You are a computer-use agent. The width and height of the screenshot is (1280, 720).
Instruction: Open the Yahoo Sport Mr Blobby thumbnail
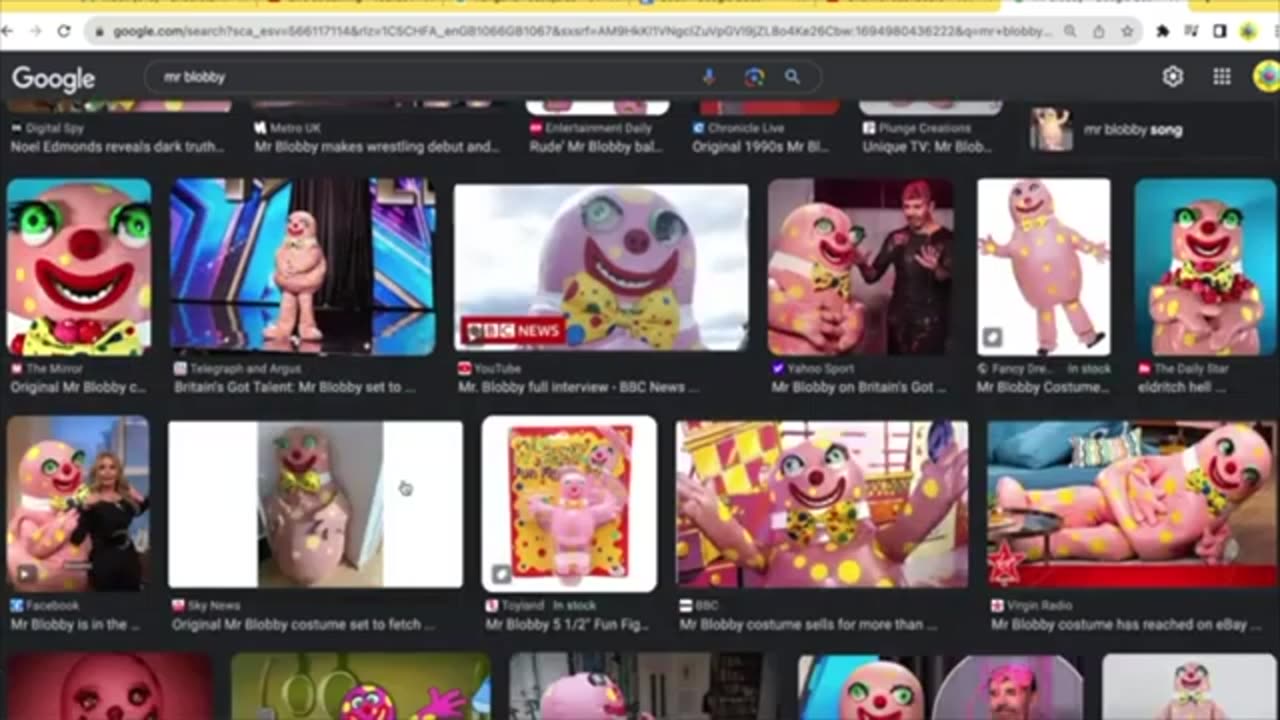click(860, 267)
